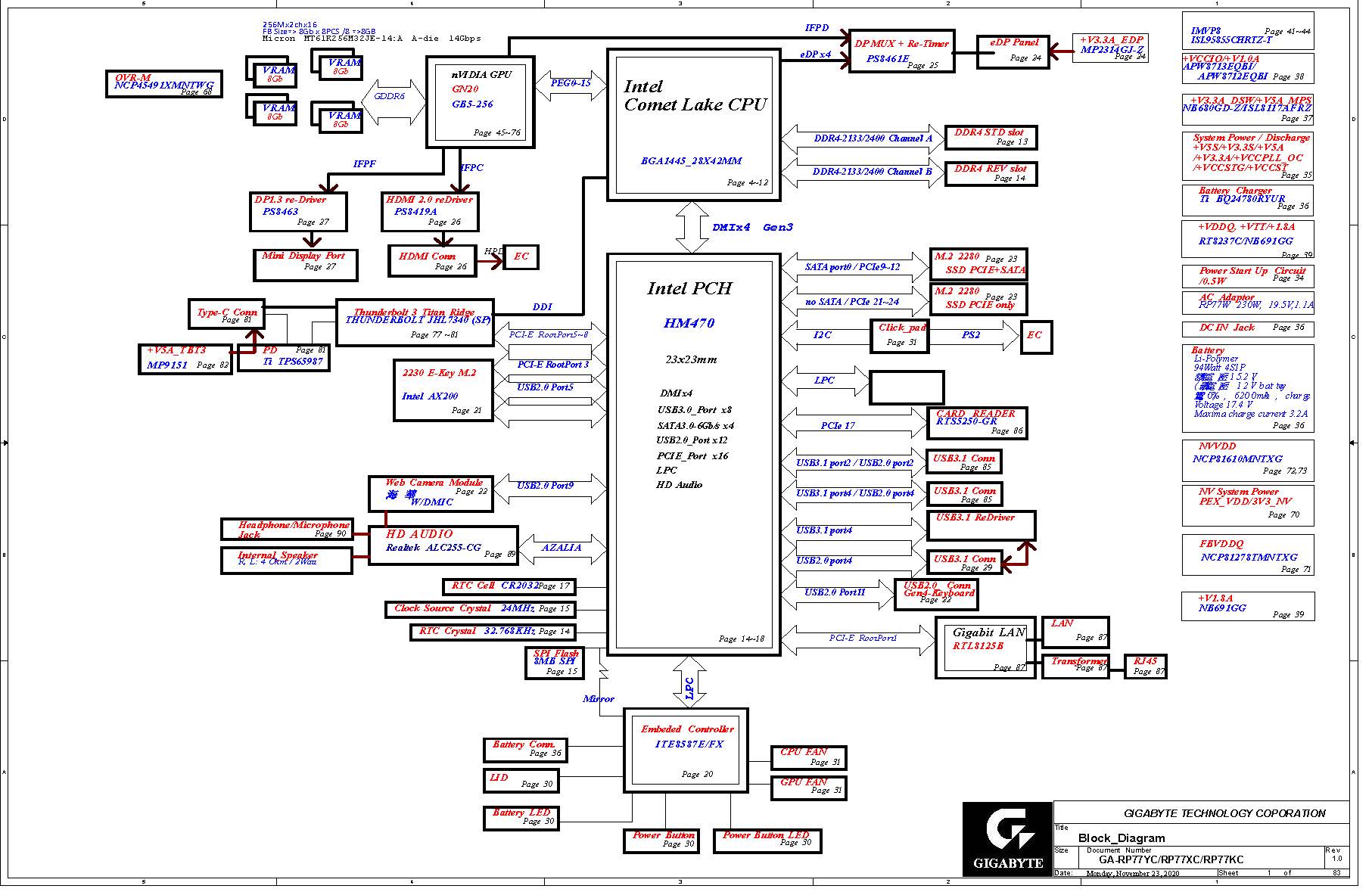This screenshot has height=895, width=1372.
Task: Click the DP MUX + Re-Timer PS8461E block
Action: [x=901, y=51]
